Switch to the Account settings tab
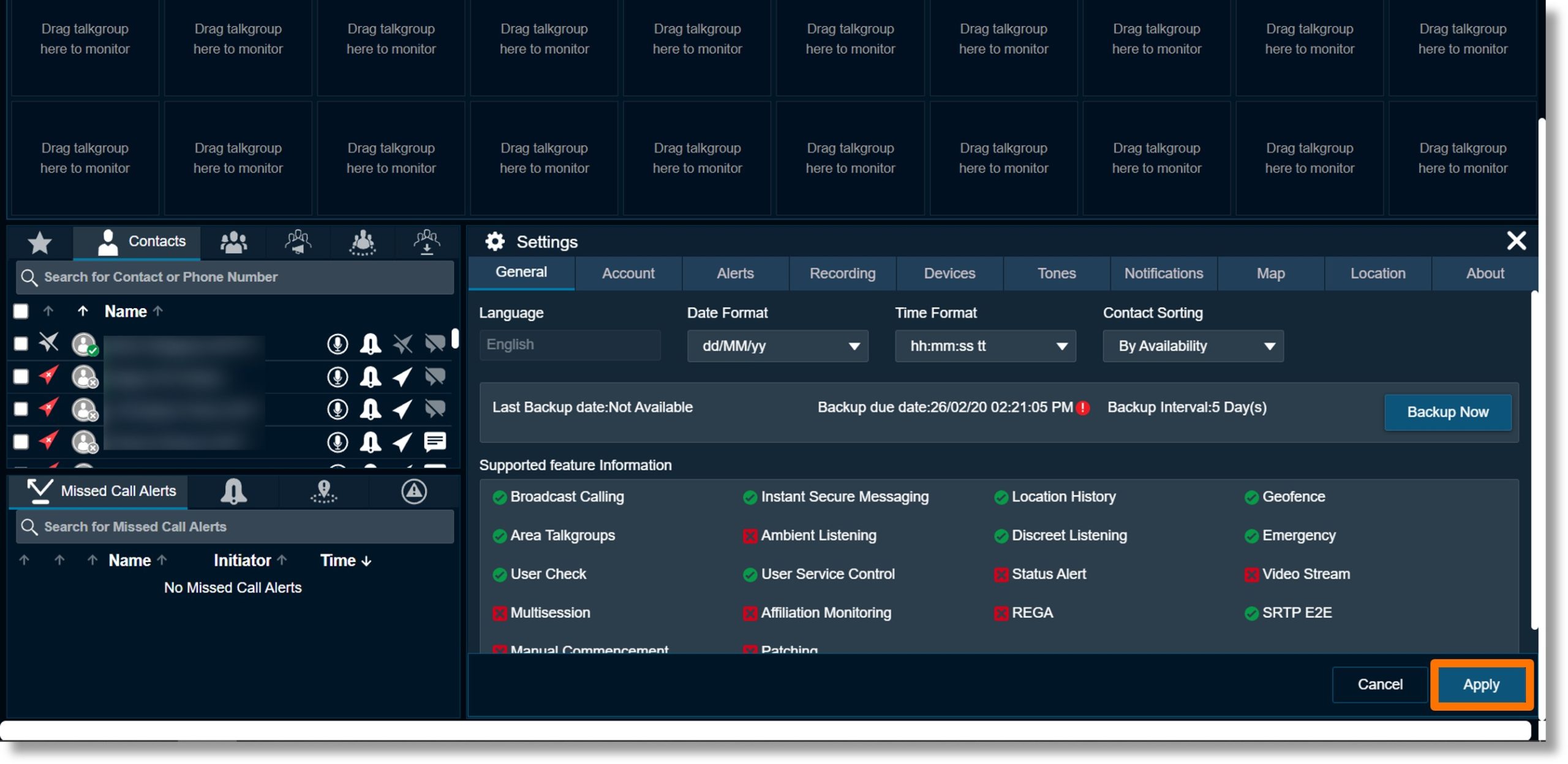Viewport: 1568px width, 764px height. click(628, 274)
